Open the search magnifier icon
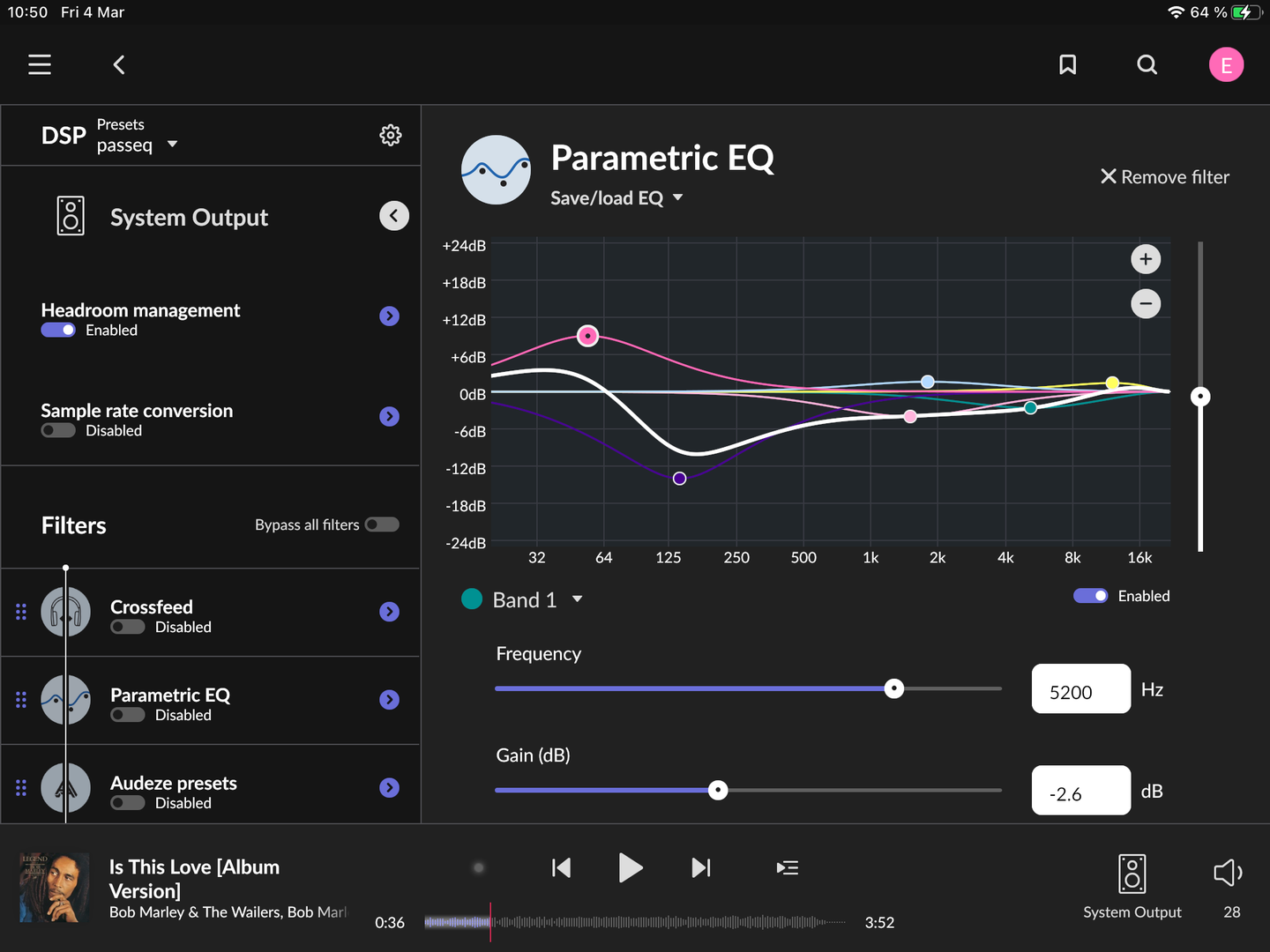This screenshot has height=952, width=1270. [x=1147, y=64]
